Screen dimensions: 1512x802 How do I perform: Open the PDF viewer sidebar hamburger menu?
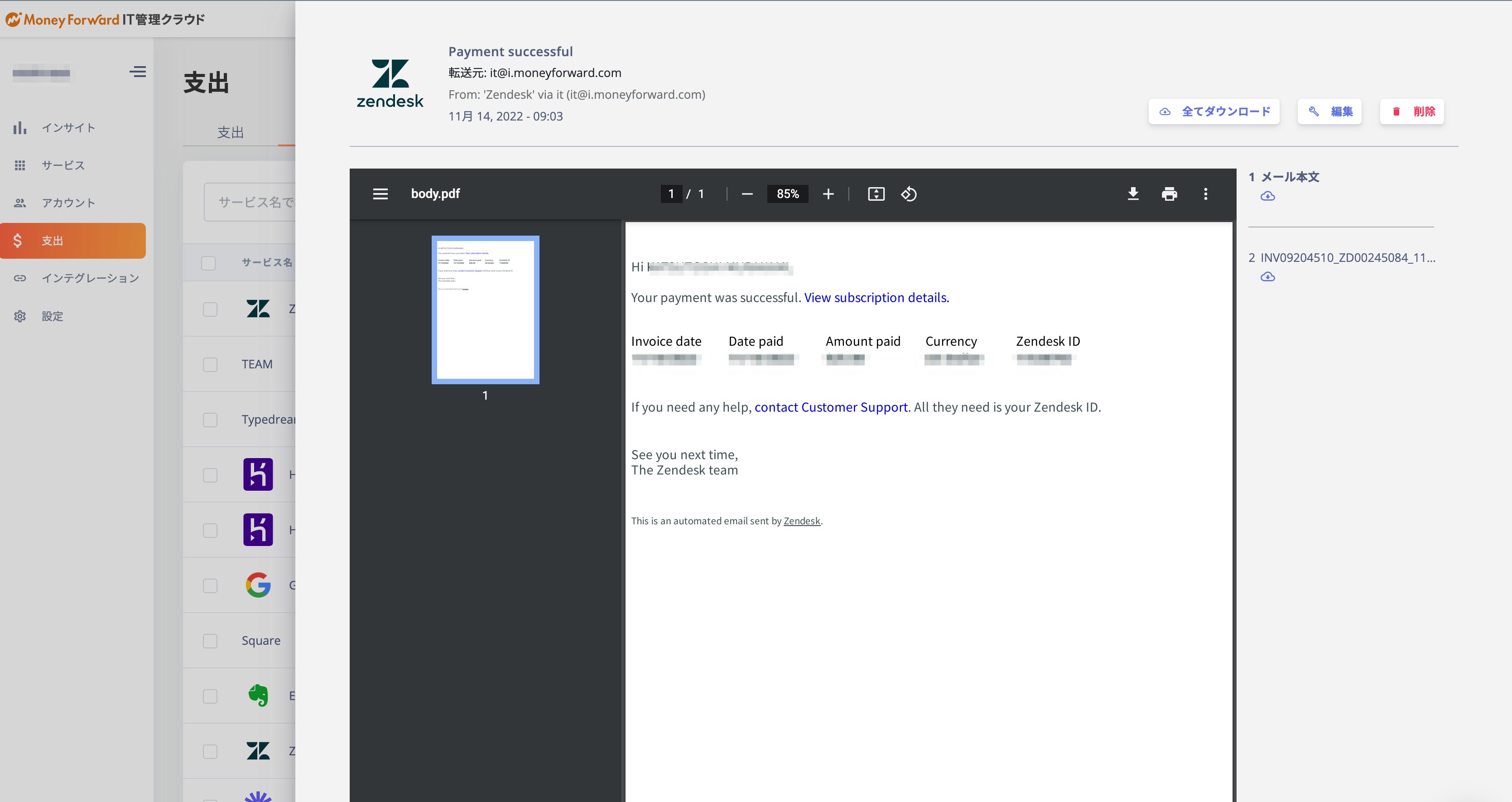[x=380, y=194]
